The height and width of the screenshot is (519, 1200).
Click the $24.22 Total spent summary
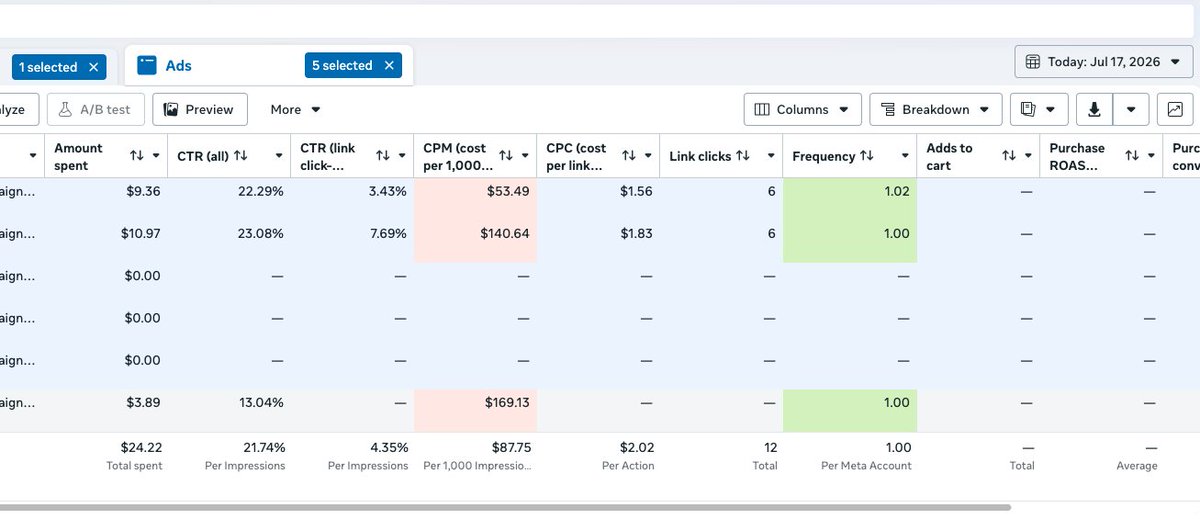(141, 448)
